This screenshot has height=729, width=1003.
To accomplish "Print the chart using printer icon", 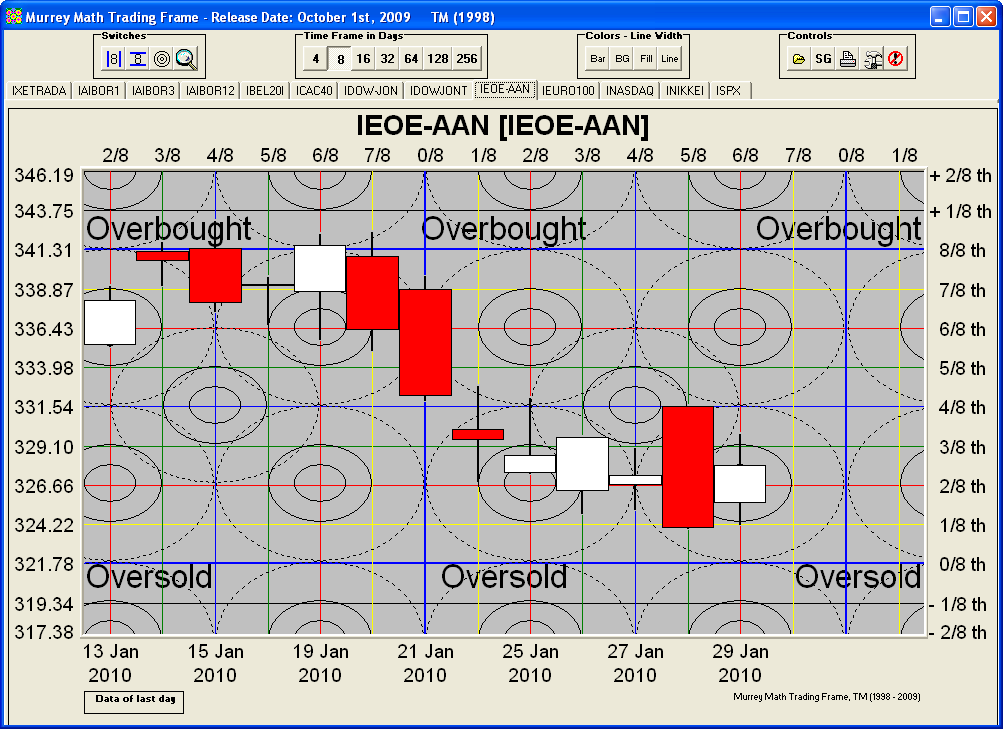I will 847,59.
